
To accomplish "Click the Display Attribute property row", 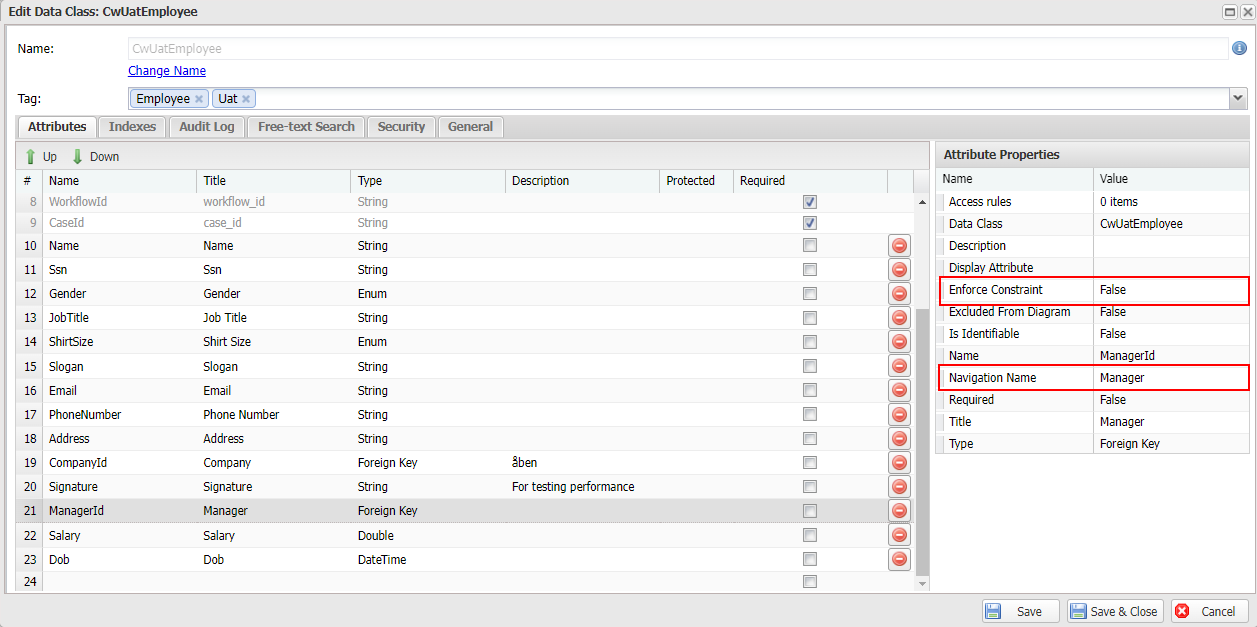I will click(x=1093, y=268).
